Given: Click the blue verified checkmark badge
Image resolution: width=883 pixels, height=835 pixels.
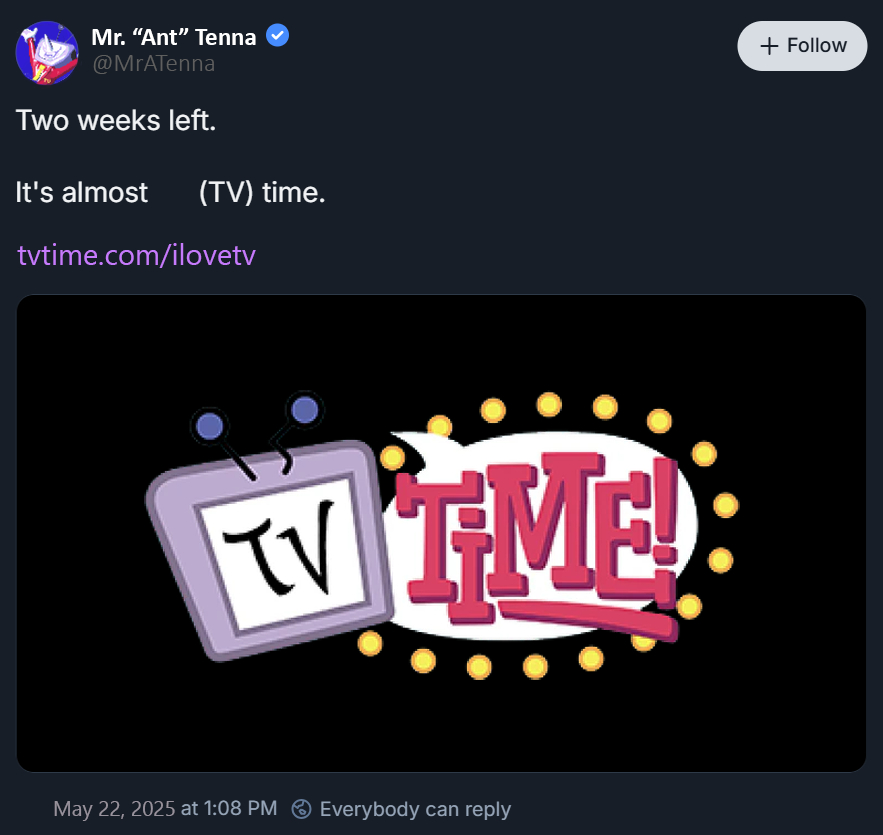Looking at the screenshot, I should point(278,37).
